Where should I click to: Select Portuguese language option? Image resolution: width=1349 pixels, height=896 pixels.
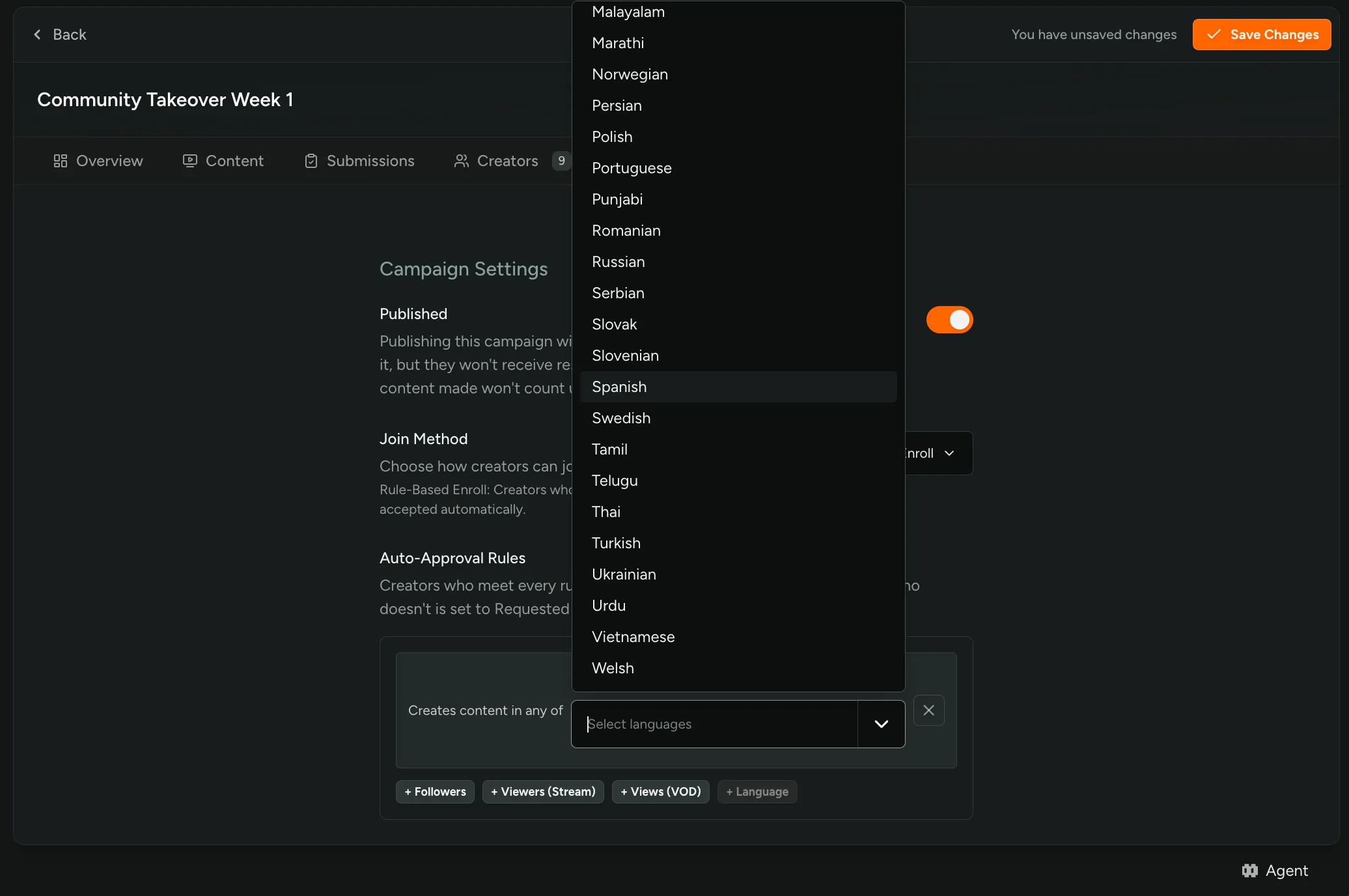[738, 168]
